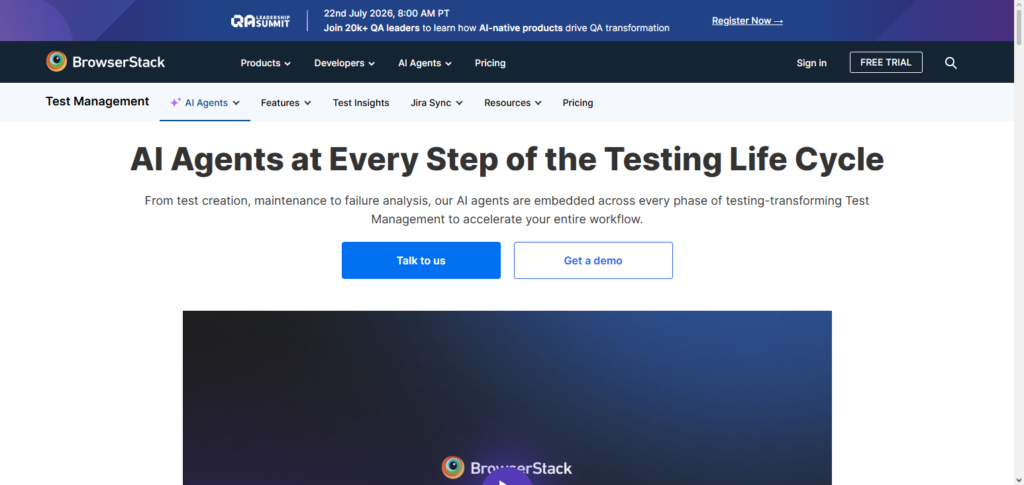Click the BrowserStack logo icon in the header

(57, 62)
